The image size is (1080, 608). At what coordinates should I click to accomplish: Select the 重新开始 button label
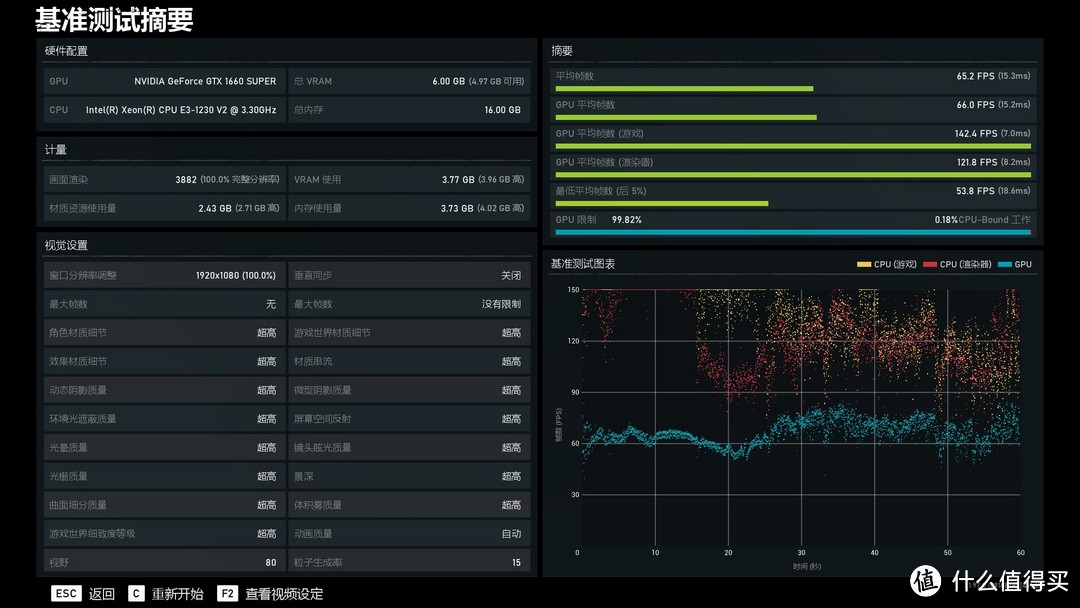[177, 594]
